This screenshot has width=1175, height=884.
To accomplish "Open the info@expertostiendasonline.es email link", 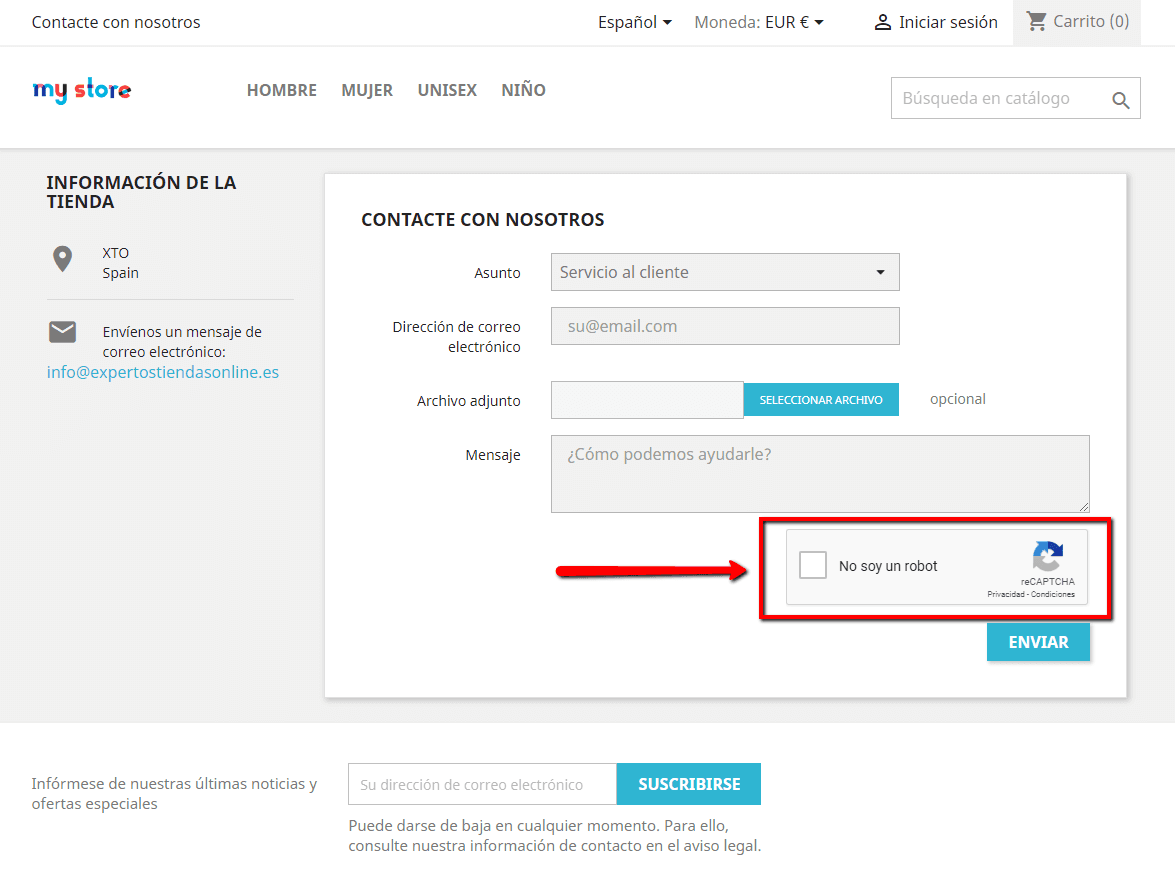I will coord(163,371).
